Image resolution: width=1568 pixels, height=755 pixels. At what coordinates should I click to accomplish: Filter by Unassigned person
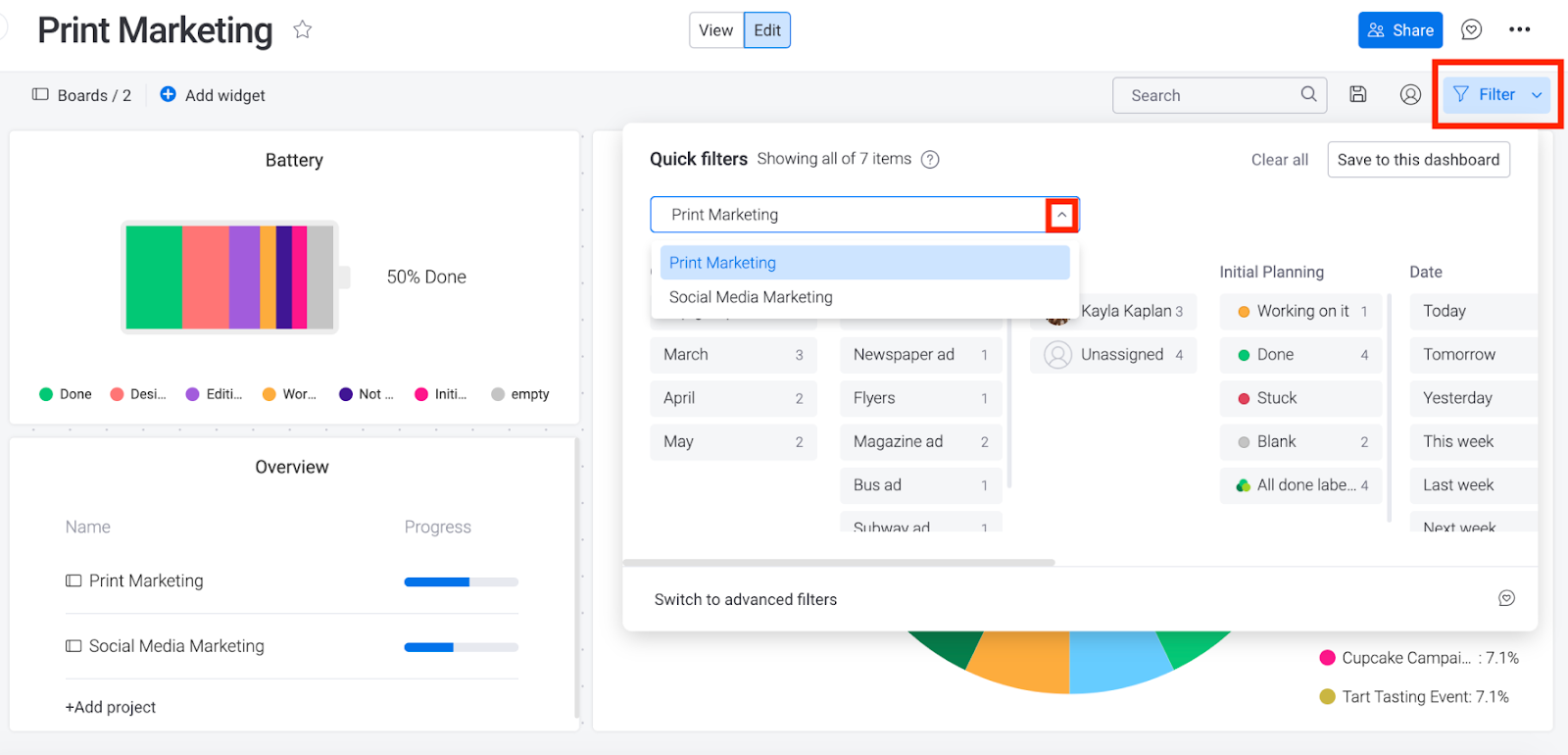click(1113, 355)
